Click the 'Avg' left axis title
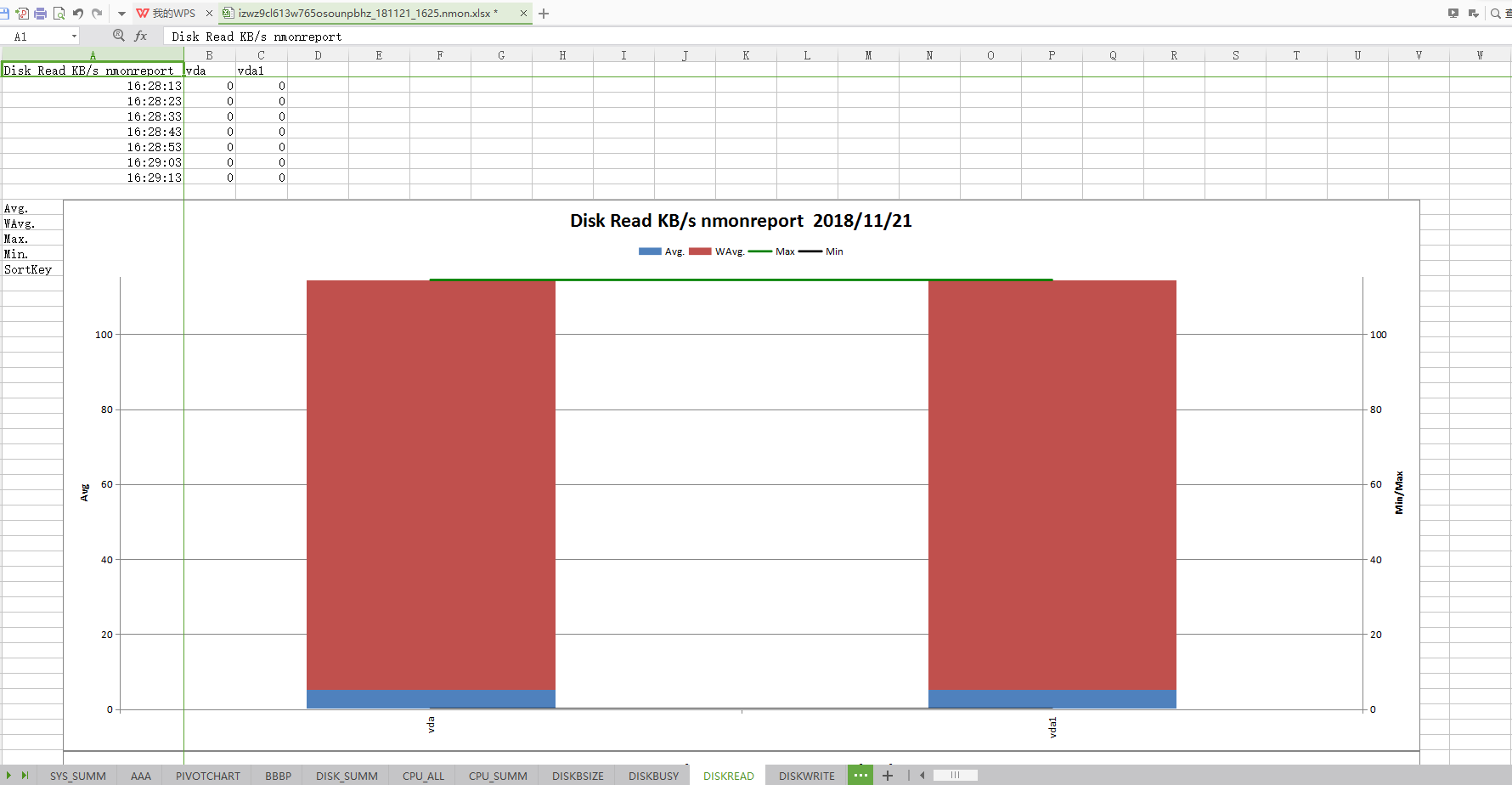 (x=84, y=493)
